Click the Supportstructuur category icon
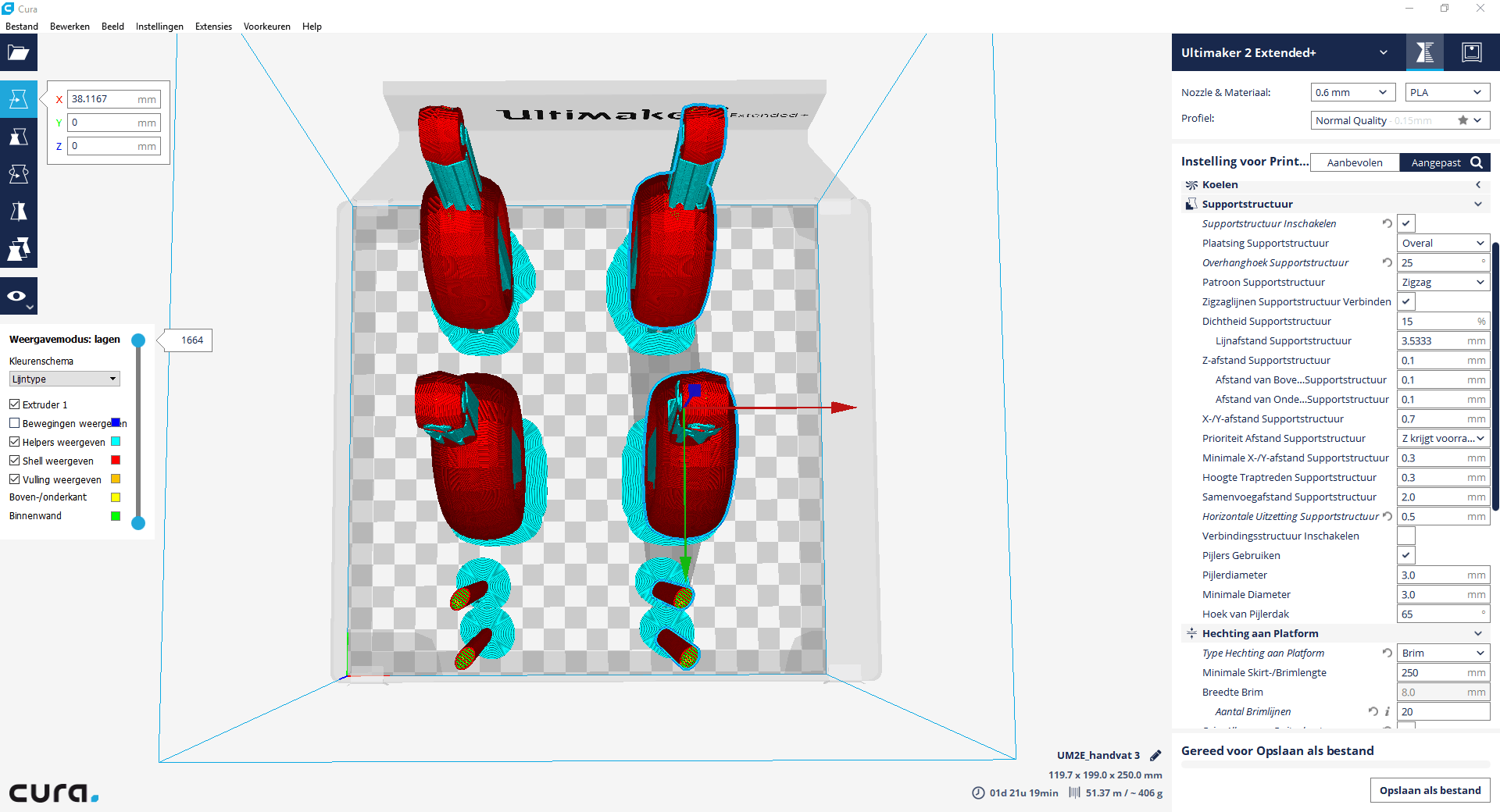Screen dimensions: 1500x812 pyautogui.click(x=1191, y=204)
